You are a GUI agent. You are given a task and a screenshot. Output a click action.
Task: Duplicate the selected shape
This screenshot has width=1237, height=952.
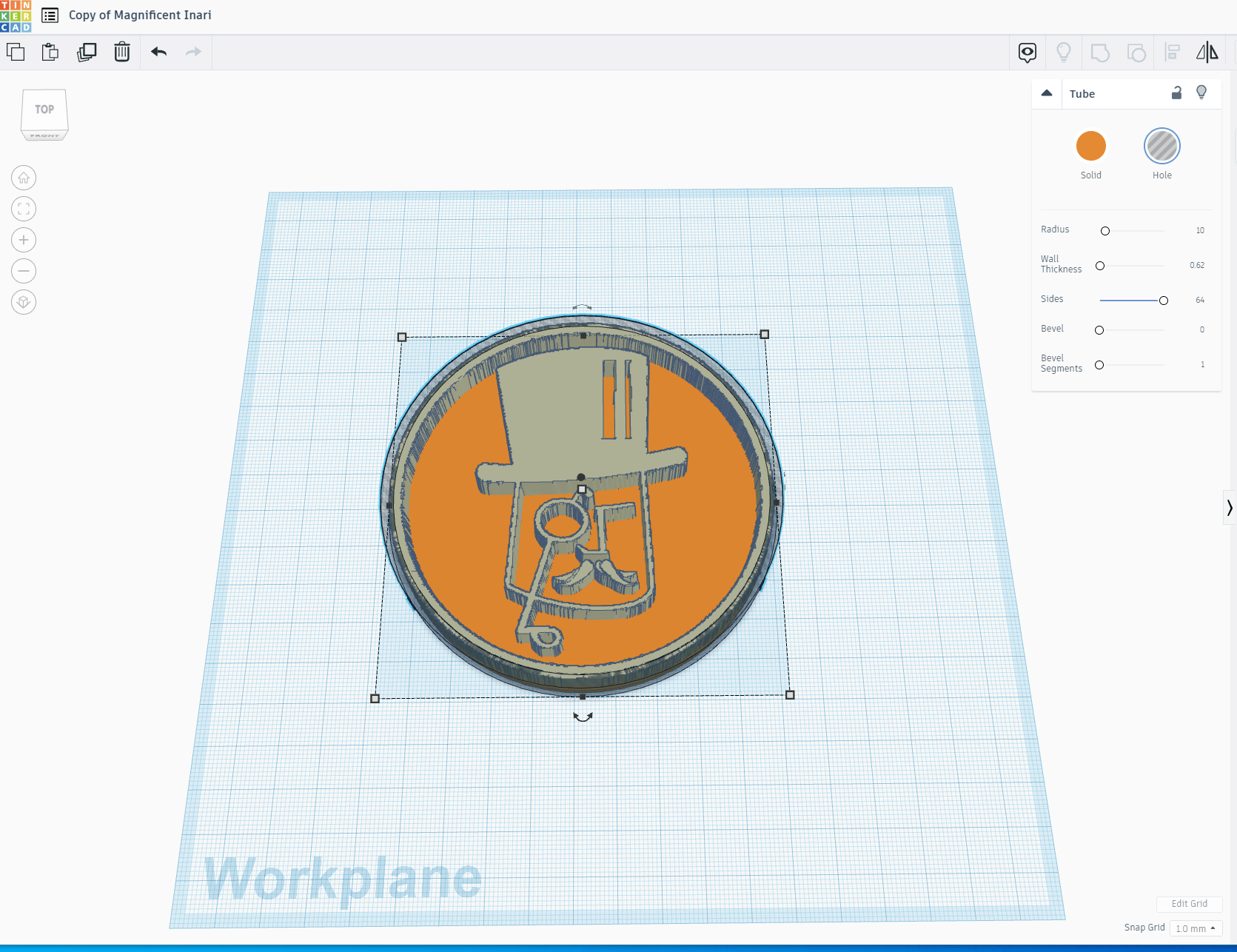(87, 52)
